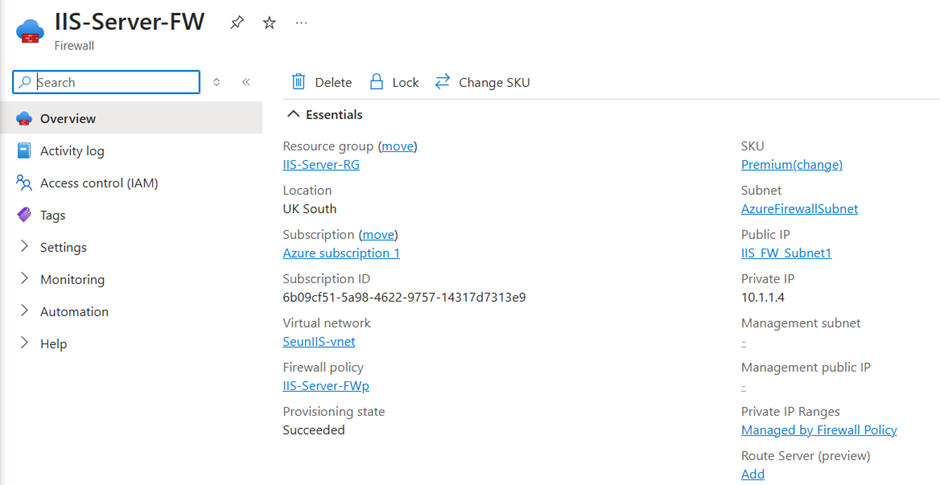Open Access control (IAM) menu item

[x=99, y=183]
